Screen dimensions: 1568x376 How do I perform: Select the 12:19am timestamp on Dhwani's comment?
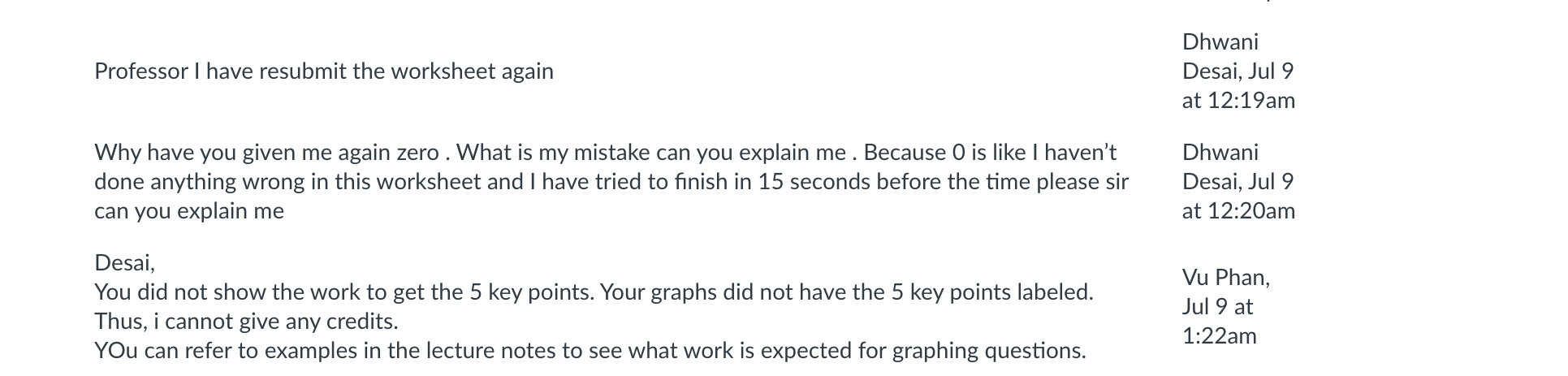coord(1238,101)
